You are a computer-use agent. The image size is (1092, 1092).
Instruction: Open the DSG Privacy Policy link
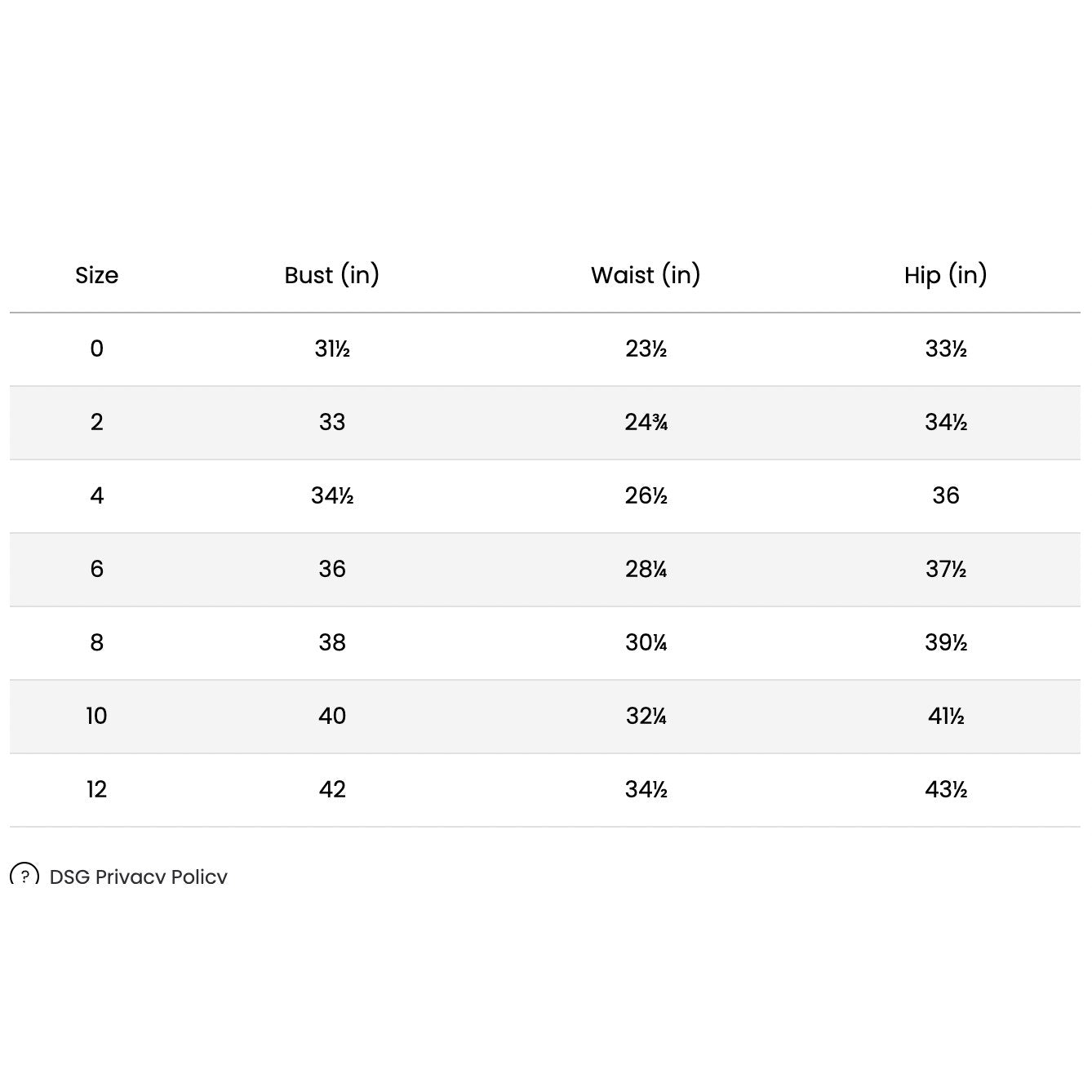click(x=138, y=877)
